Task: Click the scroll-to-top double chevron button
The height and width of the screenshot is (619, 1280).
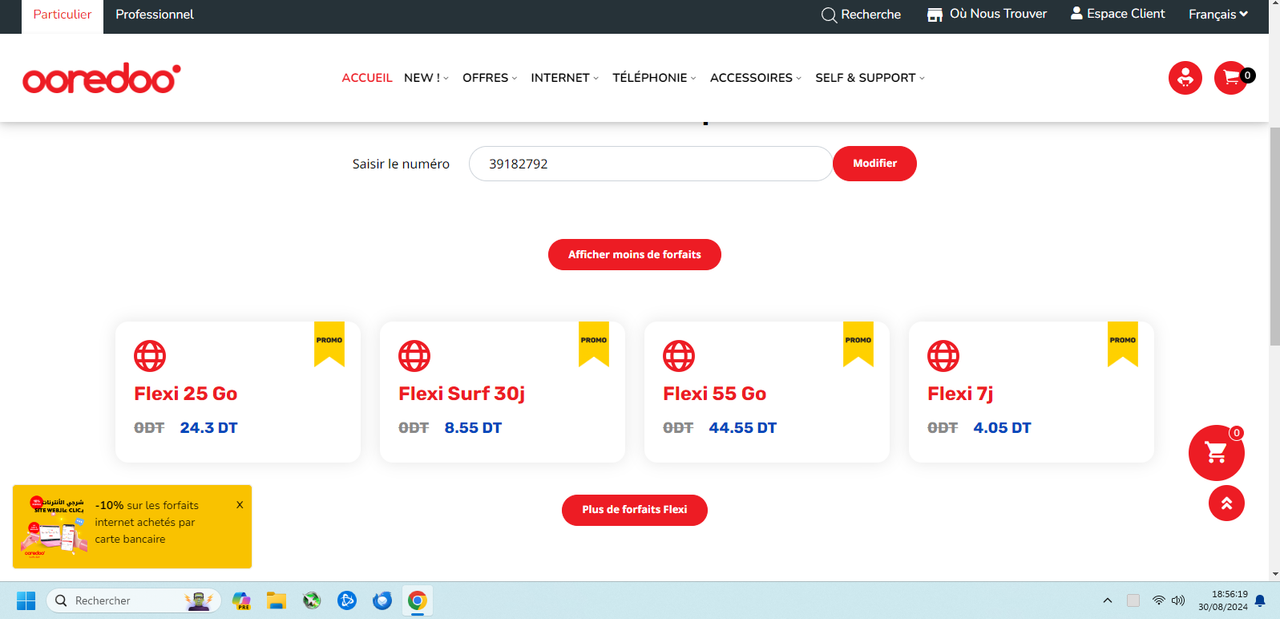Action: tap(1227, 503)
